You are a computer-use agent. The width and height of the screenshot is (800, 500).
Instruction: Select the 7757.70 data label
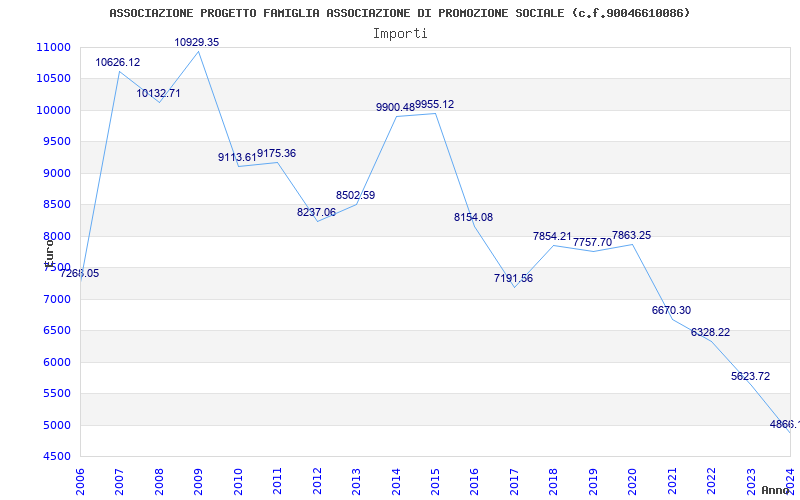592,243
